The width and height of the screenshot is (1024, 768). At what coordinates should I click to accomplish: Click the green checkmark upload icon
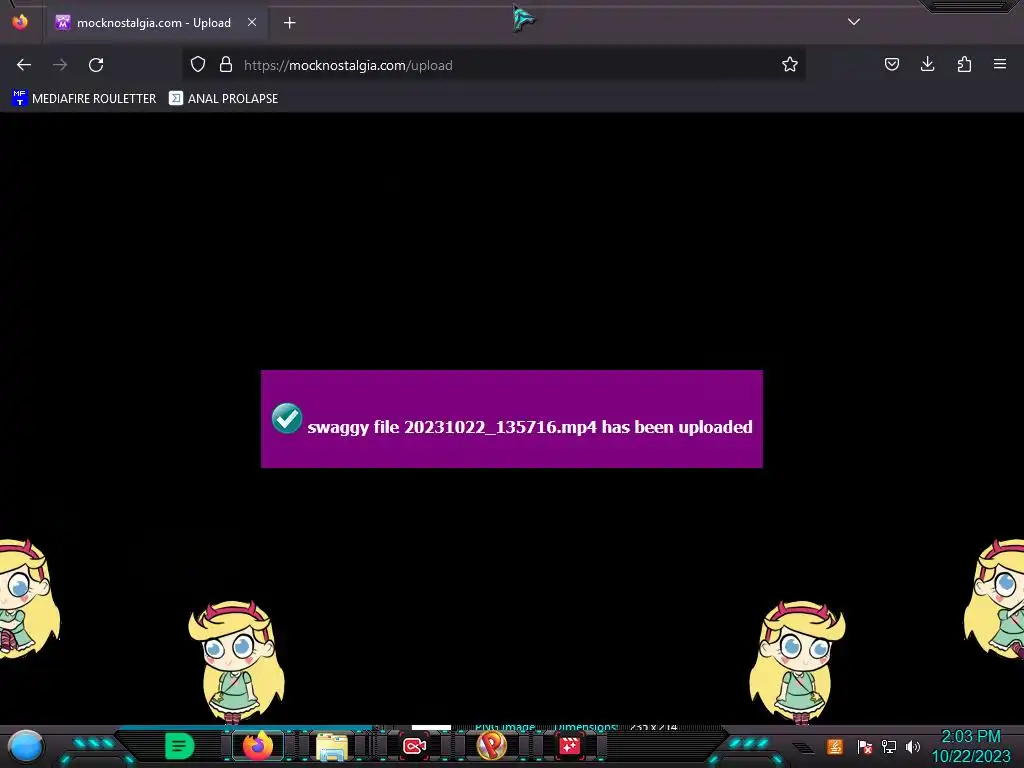pyautogui.click(x=287, y=419)
